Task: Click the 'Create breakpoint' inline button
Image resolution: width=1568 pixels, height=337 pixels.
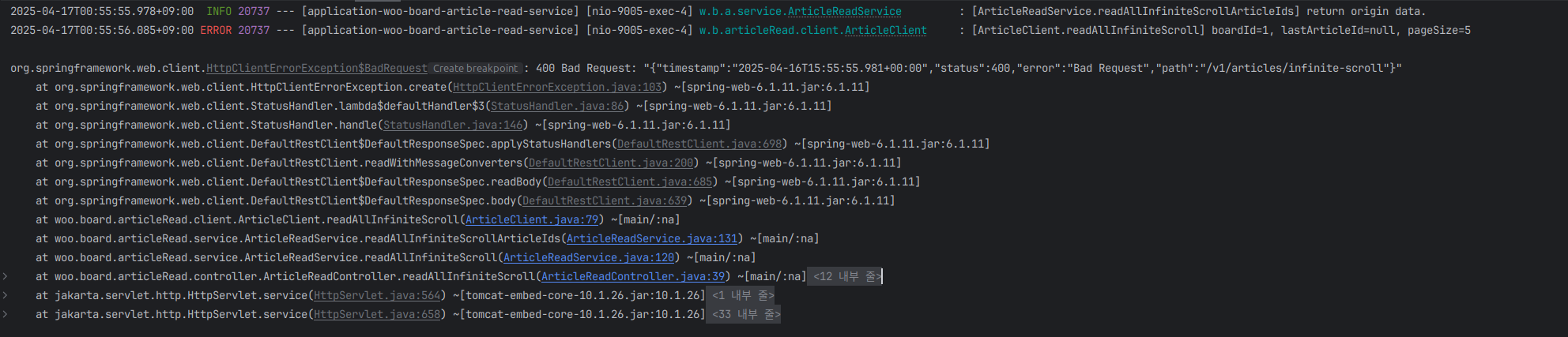Action: pyautogui.click(x=476, y=69)
